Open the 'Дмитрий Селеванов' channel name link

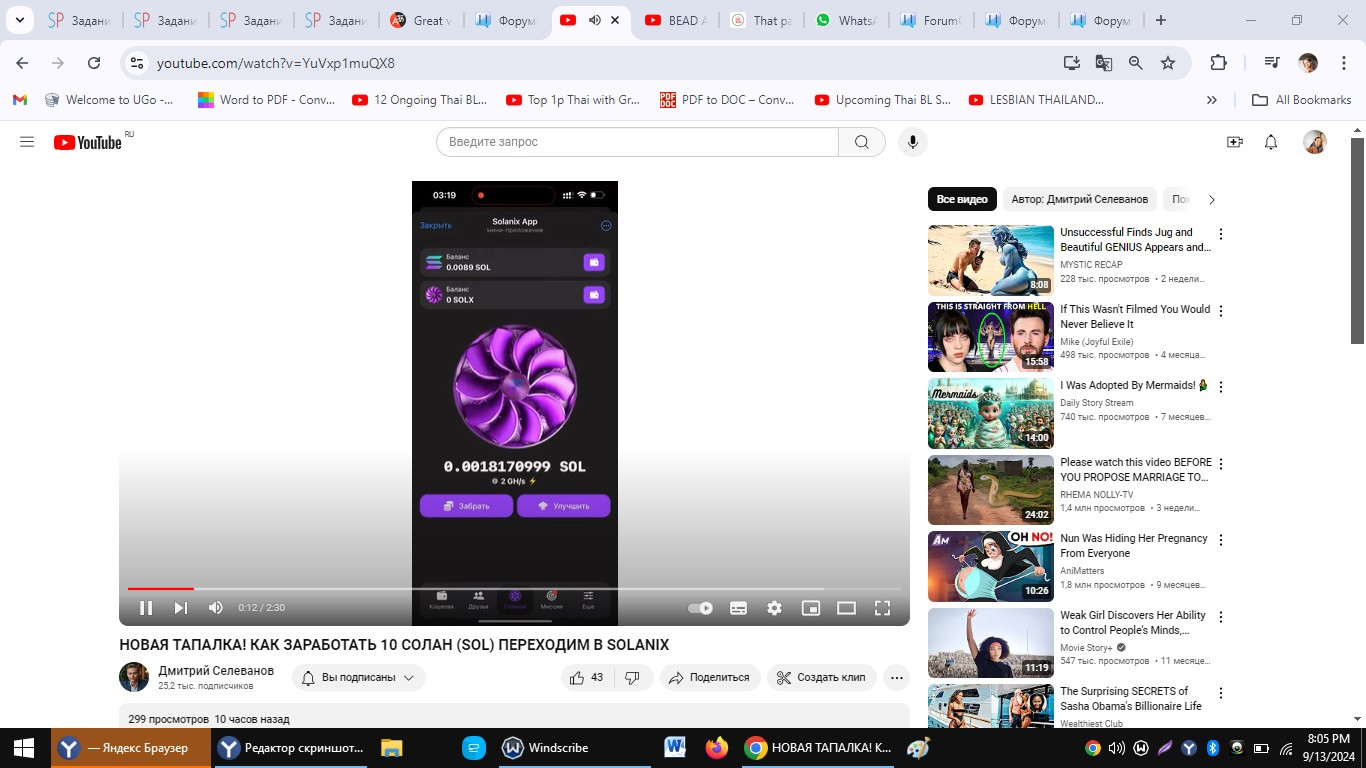click(216, 670)
